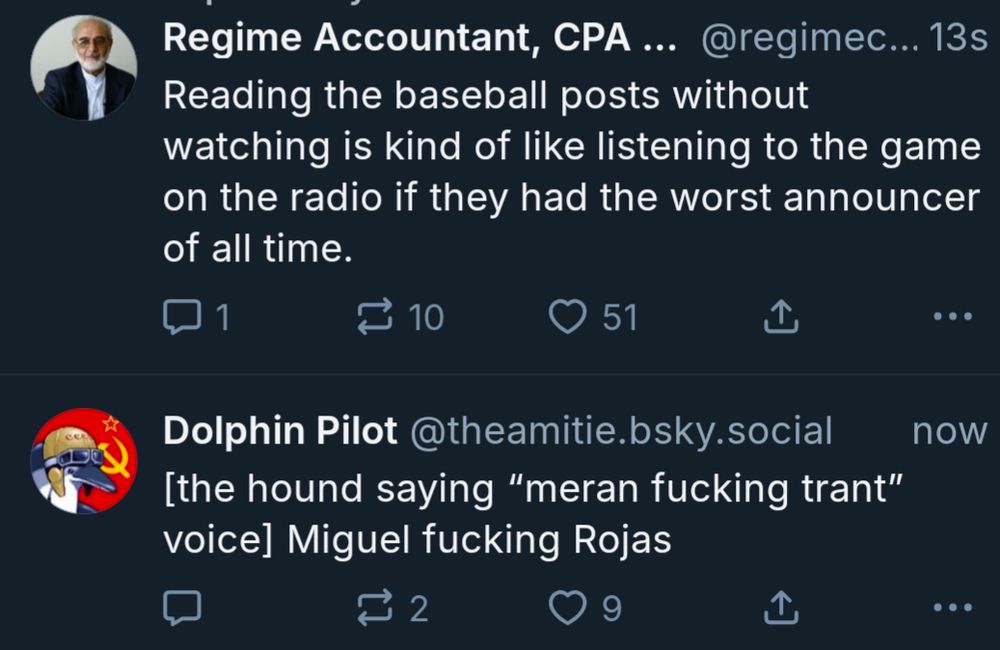Click the 13s timestamp on first post

pyautogui.click(x=958, y=38)
